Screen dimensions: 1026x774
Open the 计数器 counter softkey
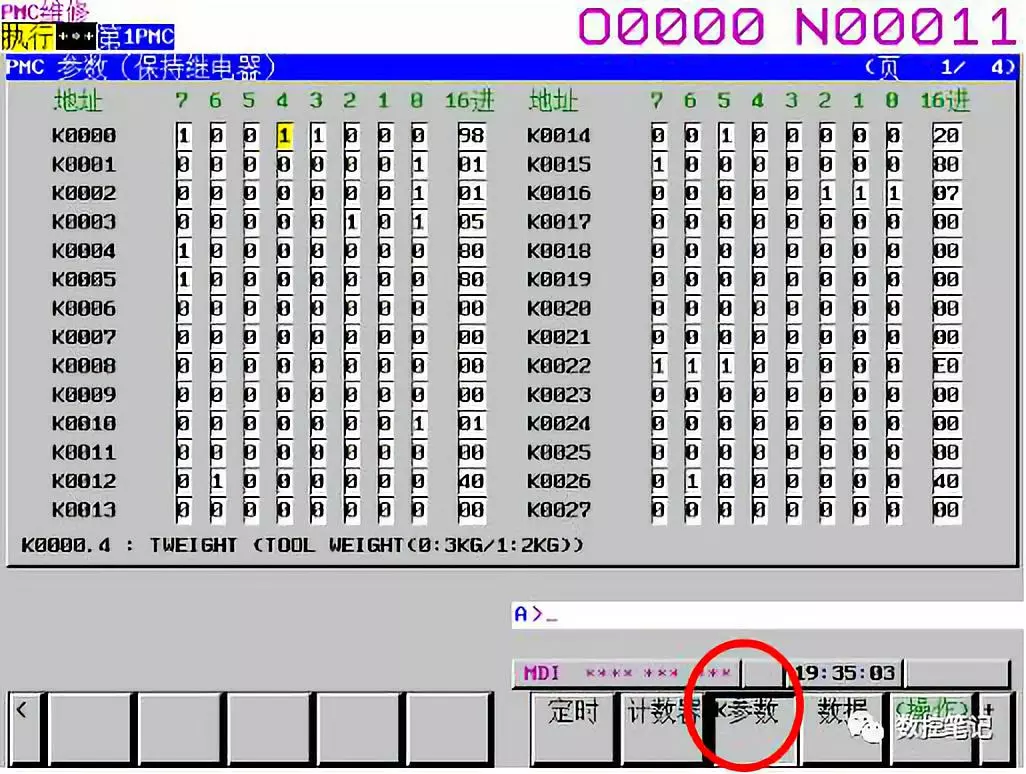[662, 727]
